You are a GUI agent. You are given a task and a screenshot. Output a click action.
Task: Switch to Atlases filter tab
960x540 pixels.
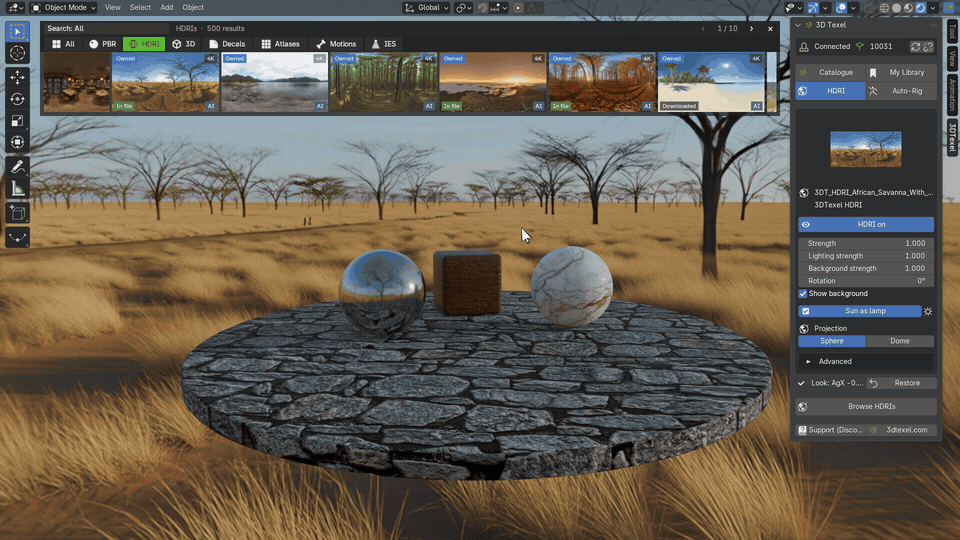click(x=280, y=44)
